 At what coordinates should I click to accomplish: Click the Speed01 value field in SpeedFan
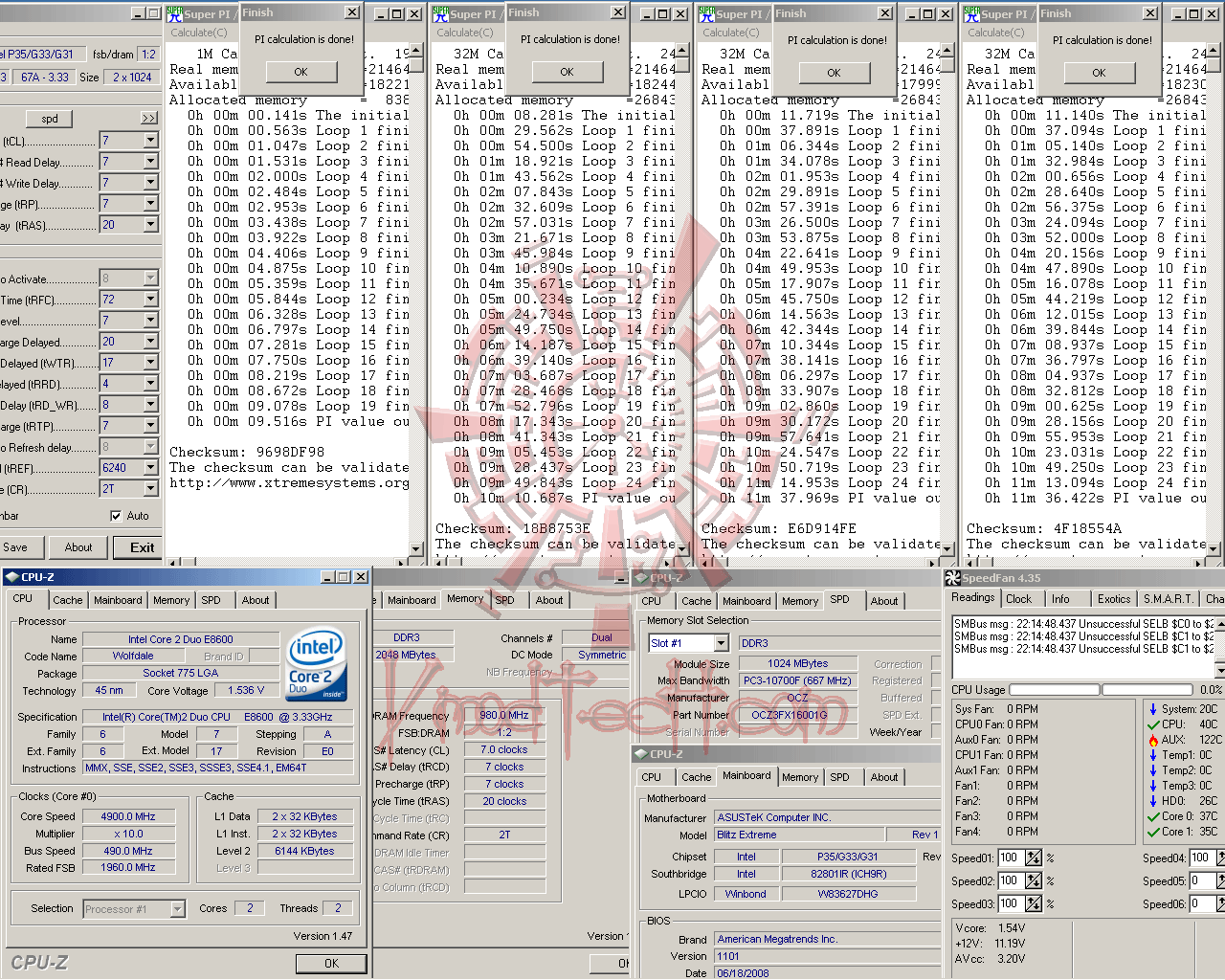pyautogui.click(x=1011, y=857)
